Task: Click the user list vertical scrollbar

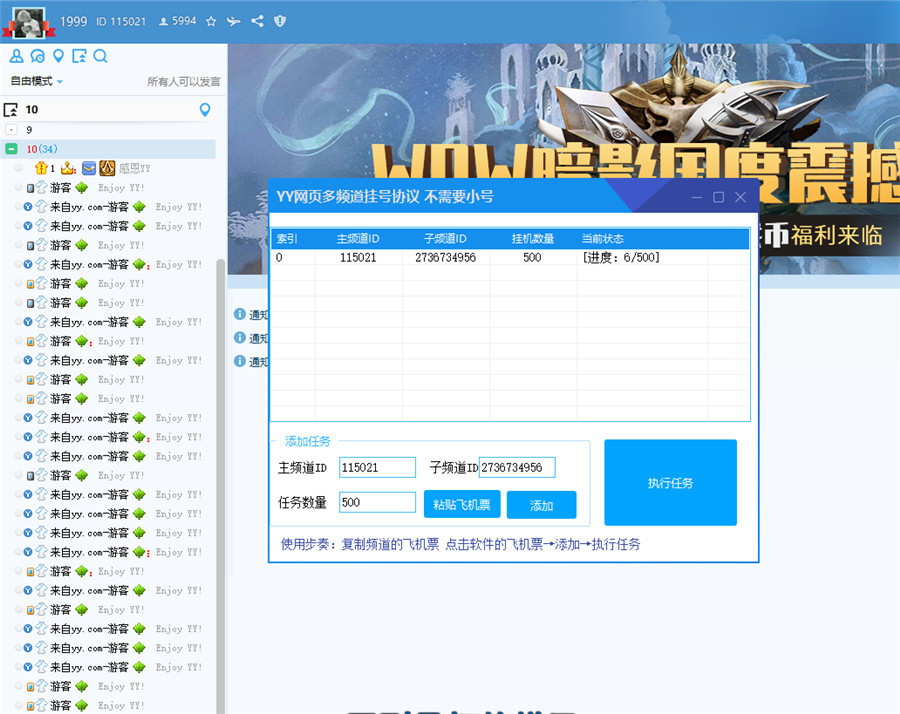Action: [x=221, y=486]
